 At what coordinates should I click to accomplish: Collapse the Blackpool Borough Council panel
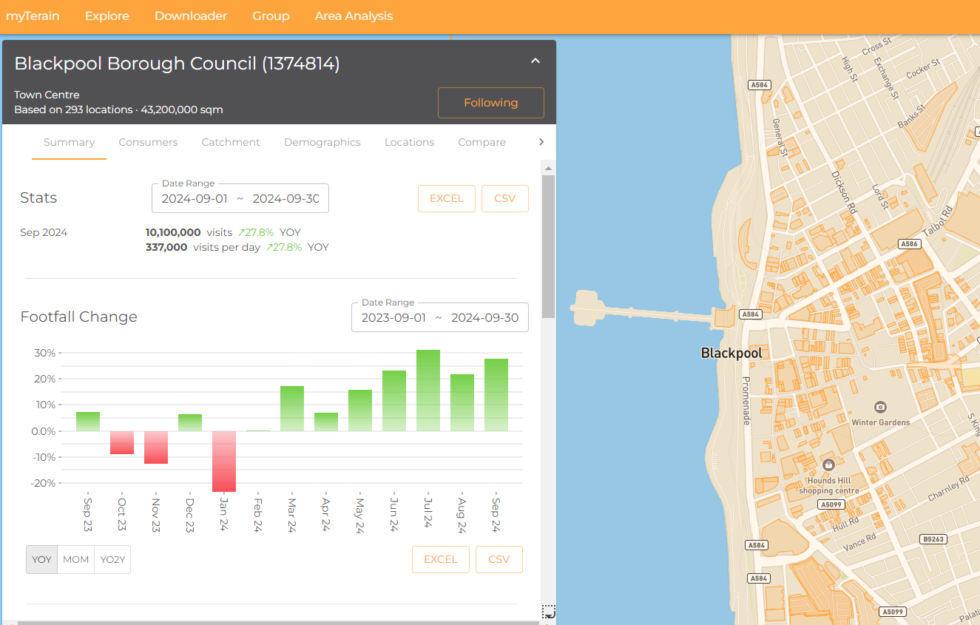click(535, 61)
